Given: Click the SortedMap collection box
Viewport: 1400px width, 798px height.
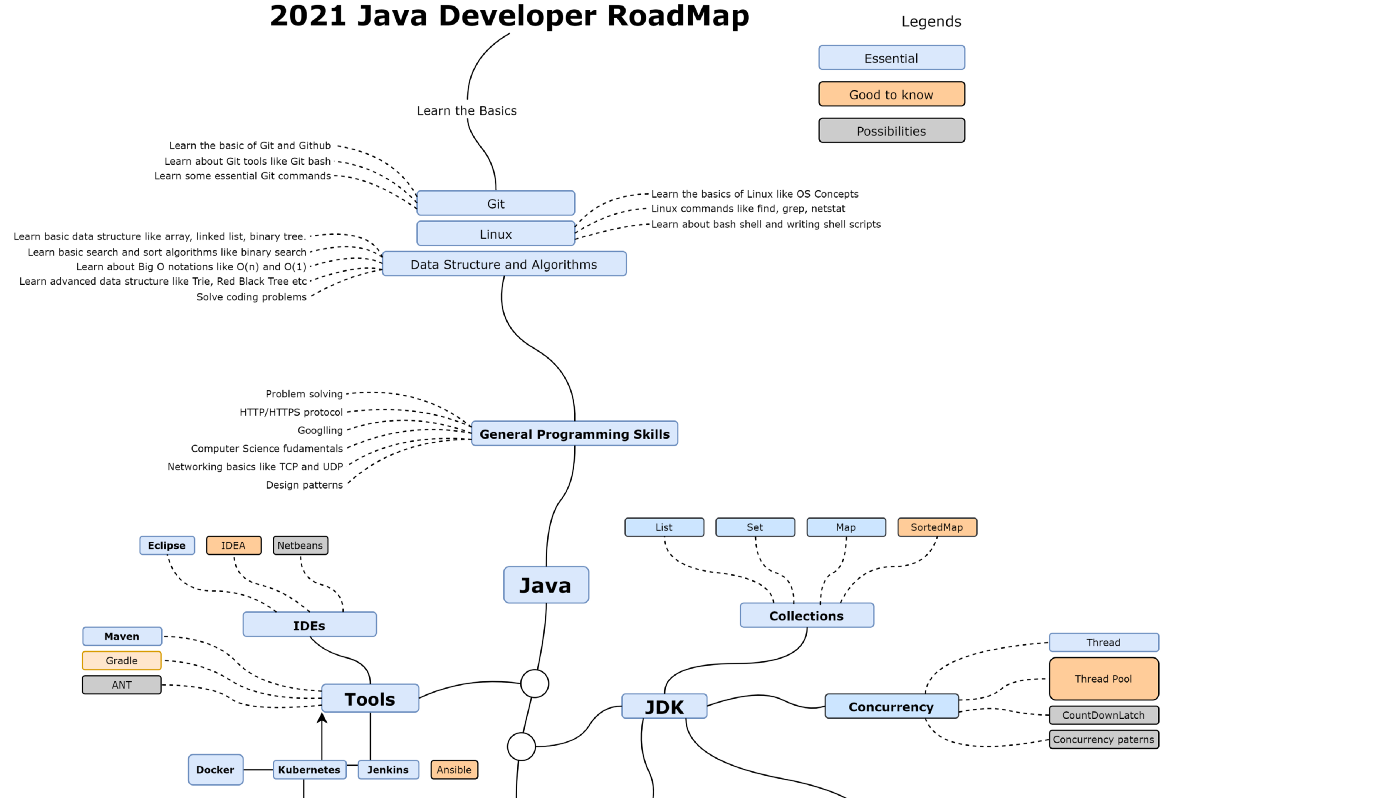Looking at the screenshot, I should point(936,526).
